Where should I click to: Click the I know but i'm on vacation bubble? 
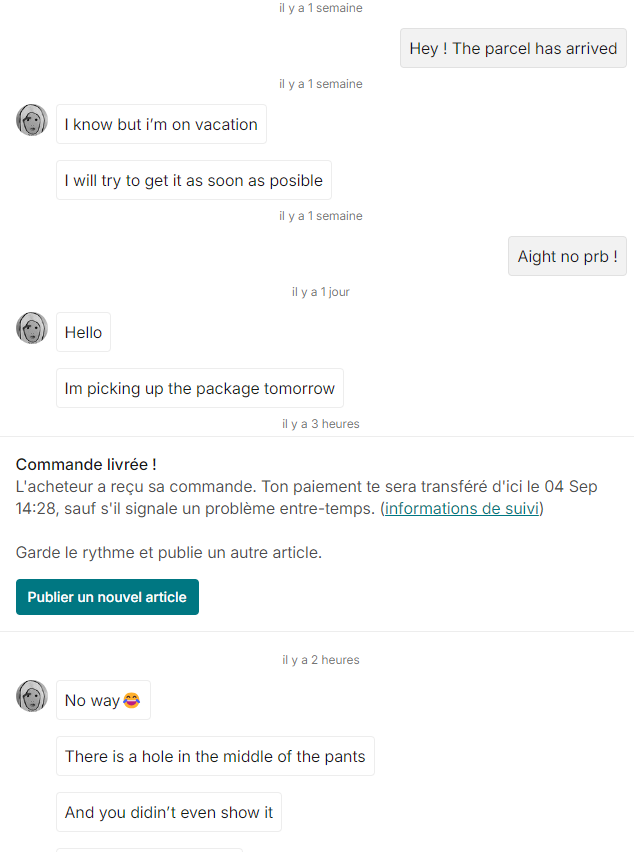pyautogui.click(x=161, y=124)
